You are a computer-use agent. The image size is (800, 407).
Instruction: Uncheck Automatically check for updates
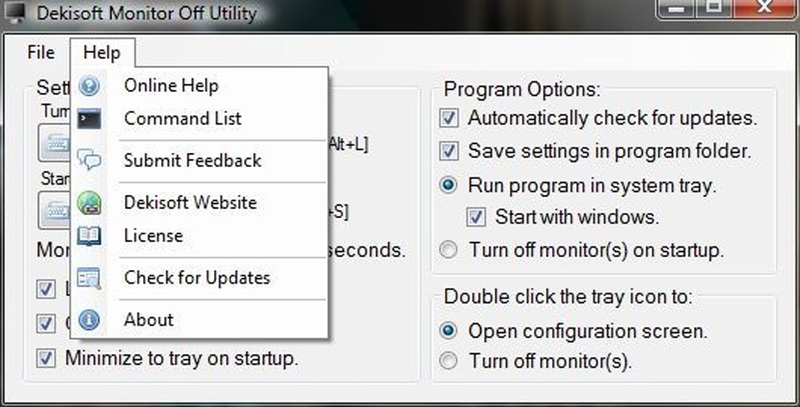[449, 118]
